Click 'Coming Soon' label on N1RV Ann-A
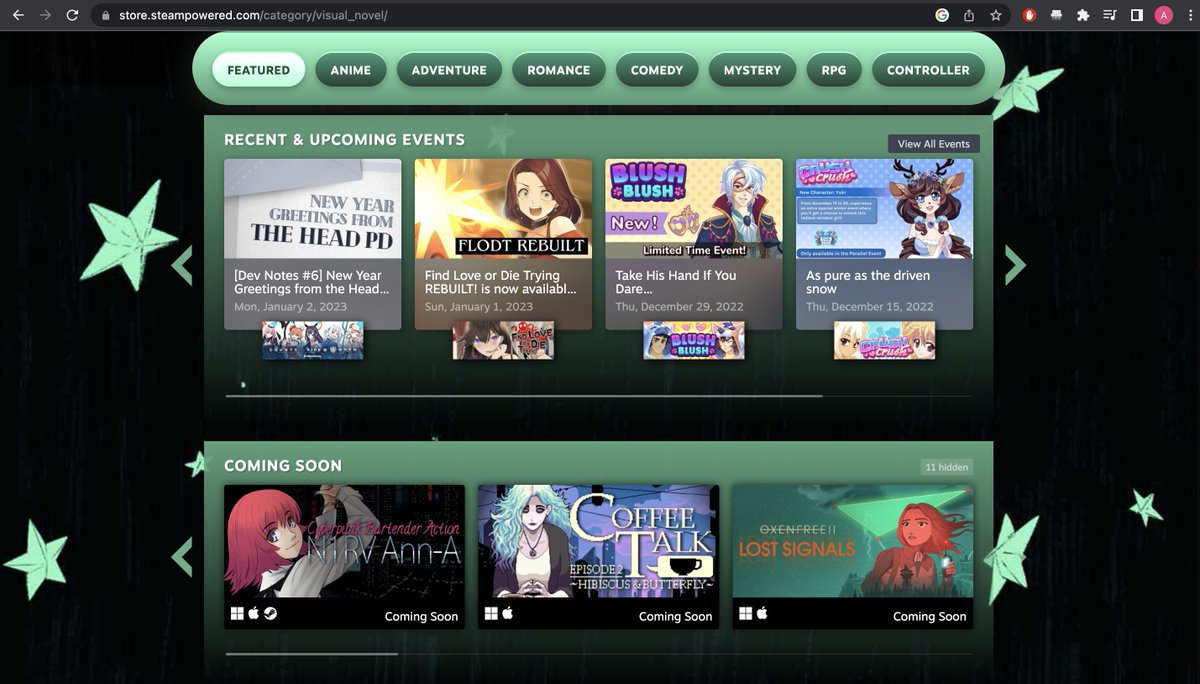This screenshot has width=1200, height=684. [x=421, y=616]
